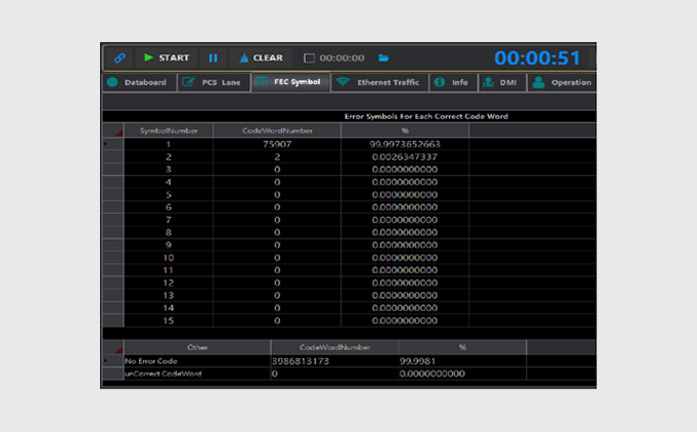Go to the Ethernet Traffic tab

click(x=380, y=82)
